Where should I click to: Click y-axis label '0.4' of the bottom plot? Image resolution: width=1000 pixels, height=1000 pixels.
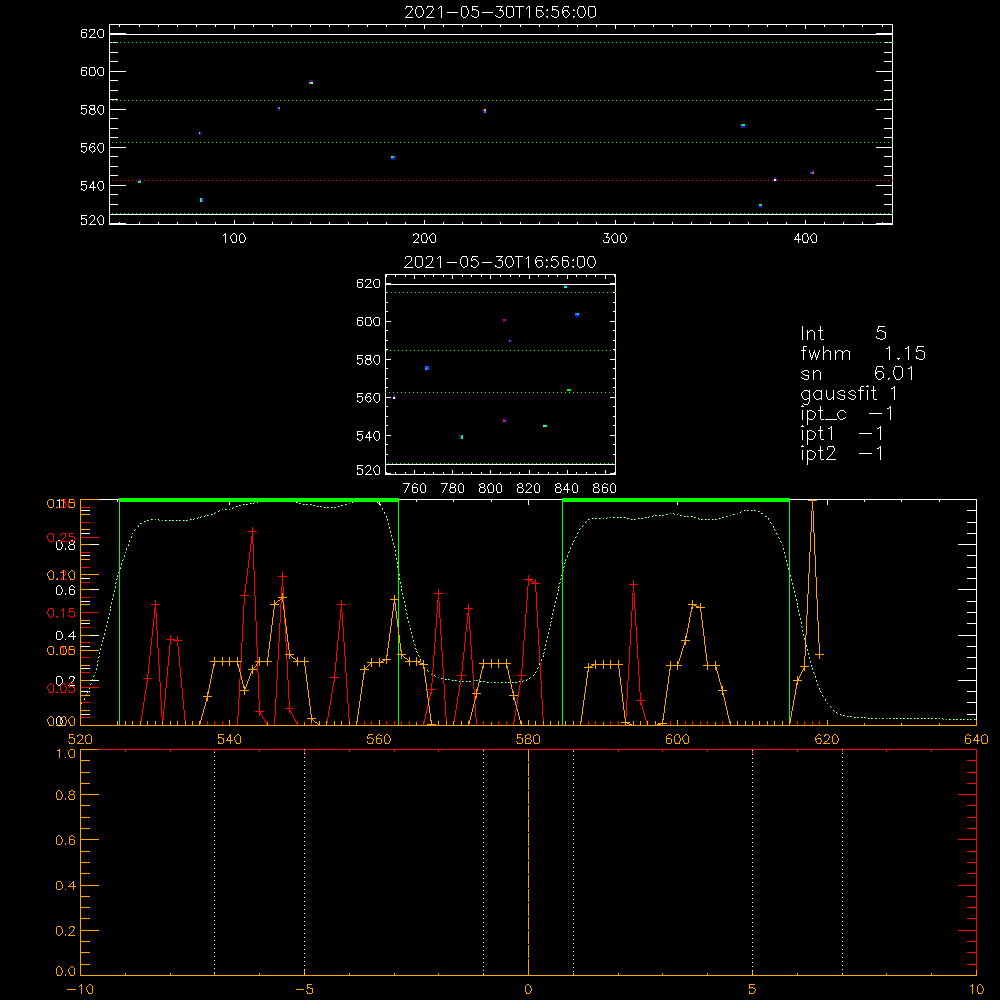pyautogui.click(x=66, y=885)
